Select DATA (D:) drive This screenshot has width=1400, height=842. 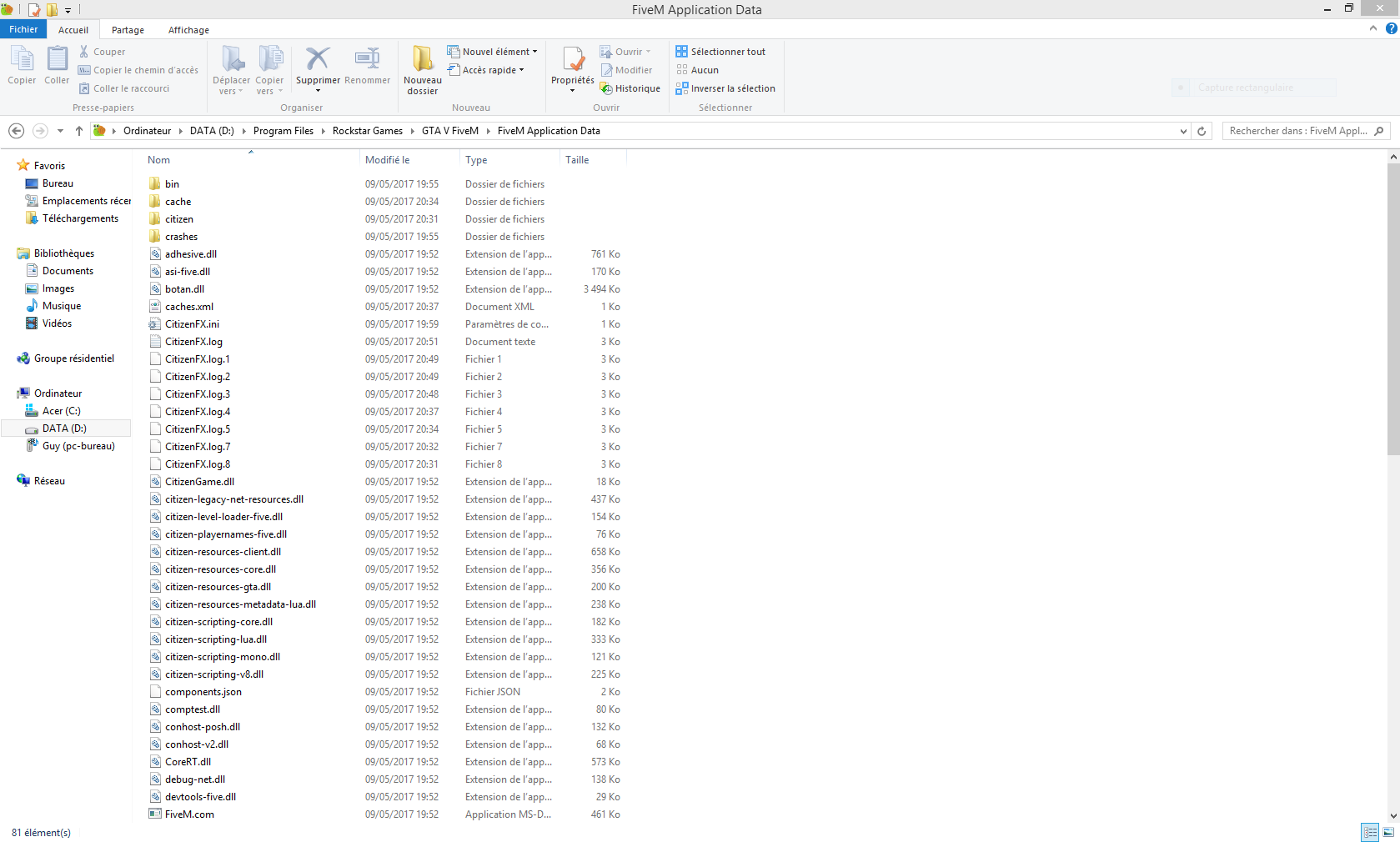pos(64,429)
